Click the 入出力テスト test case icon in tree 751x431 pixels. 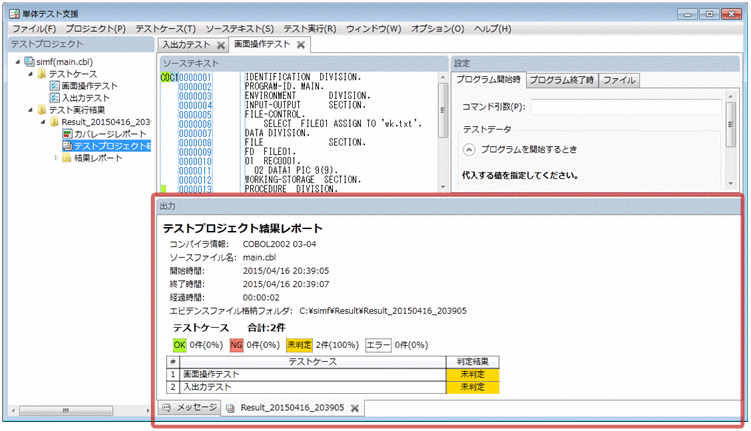coord(55,98)
